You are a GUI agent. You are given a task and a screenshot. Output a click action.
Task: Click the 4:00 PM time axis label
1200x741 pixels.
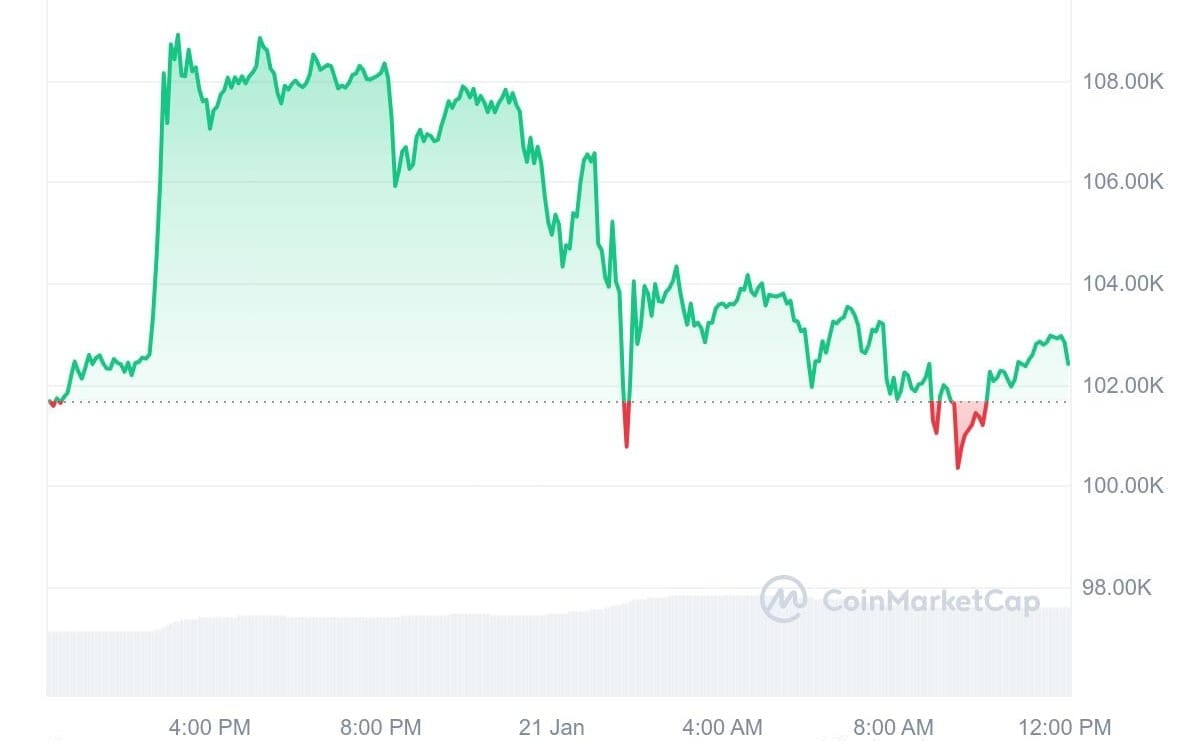210,727
